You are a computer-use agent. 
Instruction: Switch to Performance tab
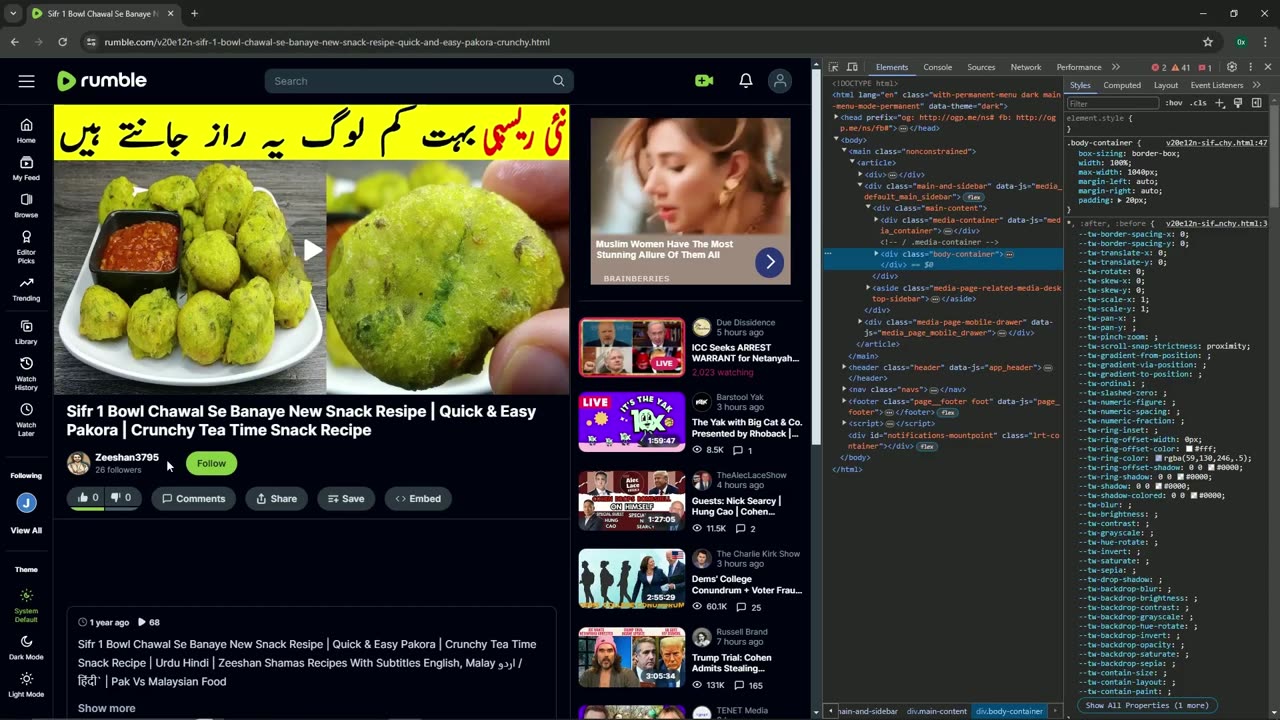(x=1079, y=67)
